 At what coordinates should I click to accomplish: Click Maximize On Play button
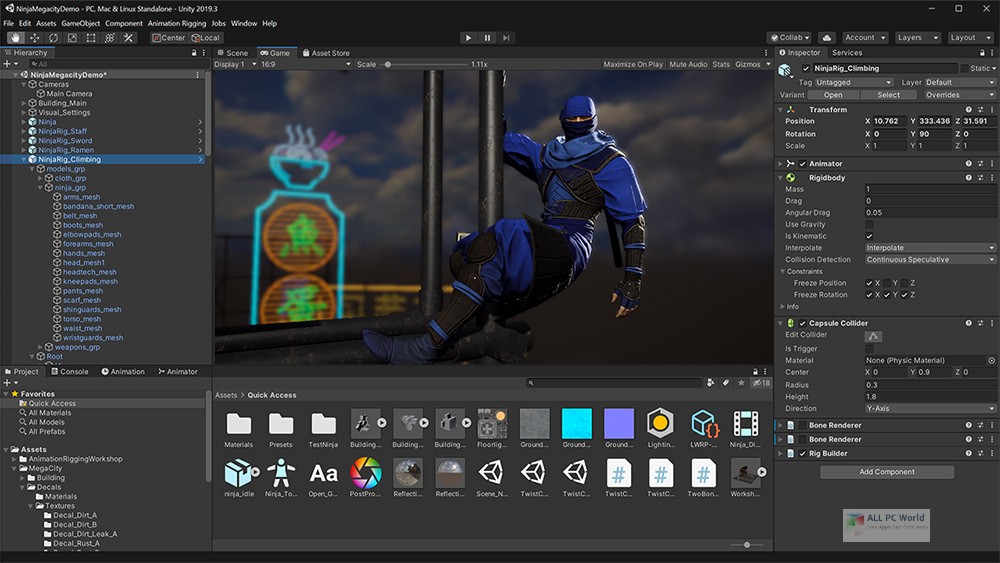[x=633, y=64]
